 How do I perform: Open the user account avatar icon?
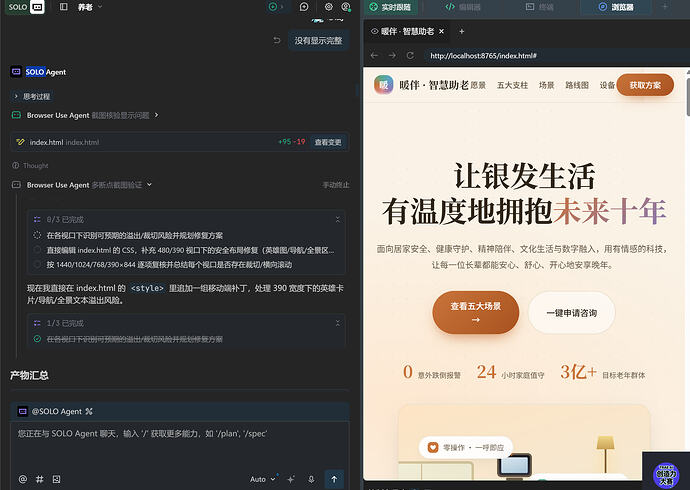[346, 7]
